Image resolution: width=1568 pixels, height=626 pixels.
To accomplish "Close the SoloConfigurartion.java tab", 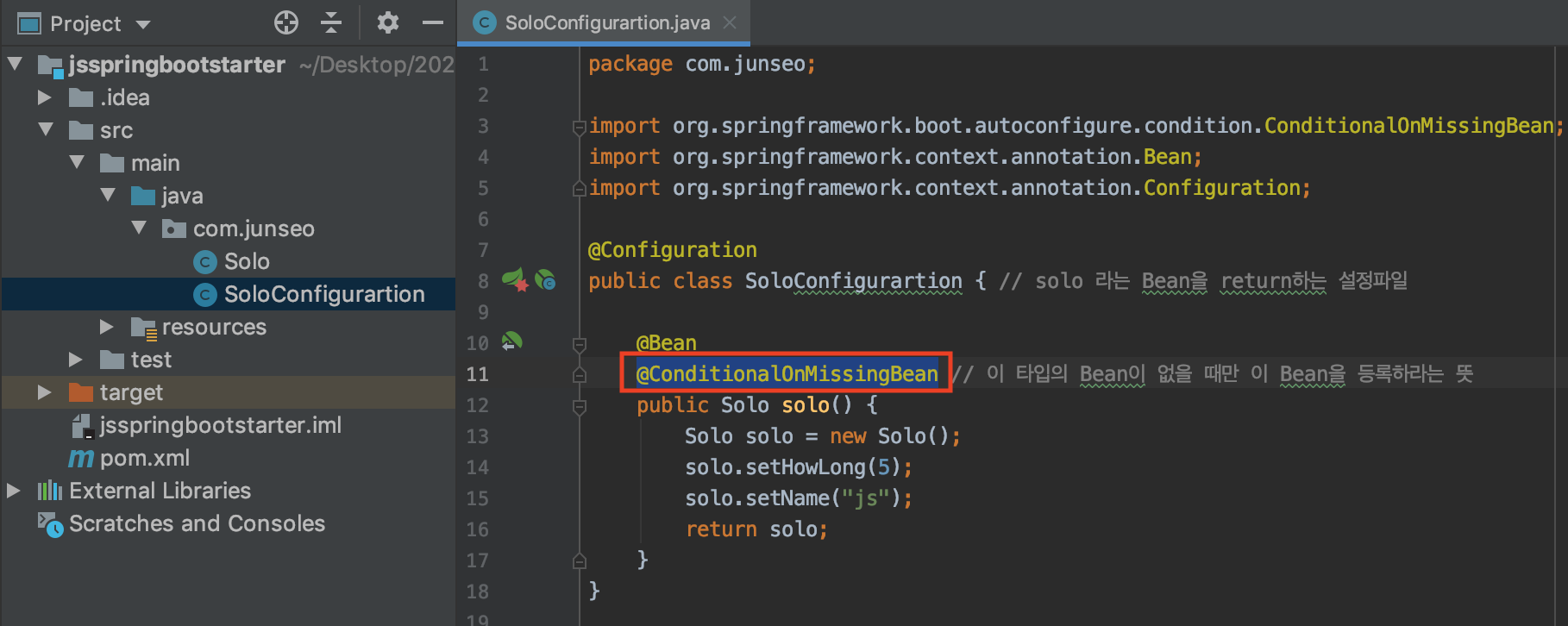I will pyautogui.click(x=730, y=22).
